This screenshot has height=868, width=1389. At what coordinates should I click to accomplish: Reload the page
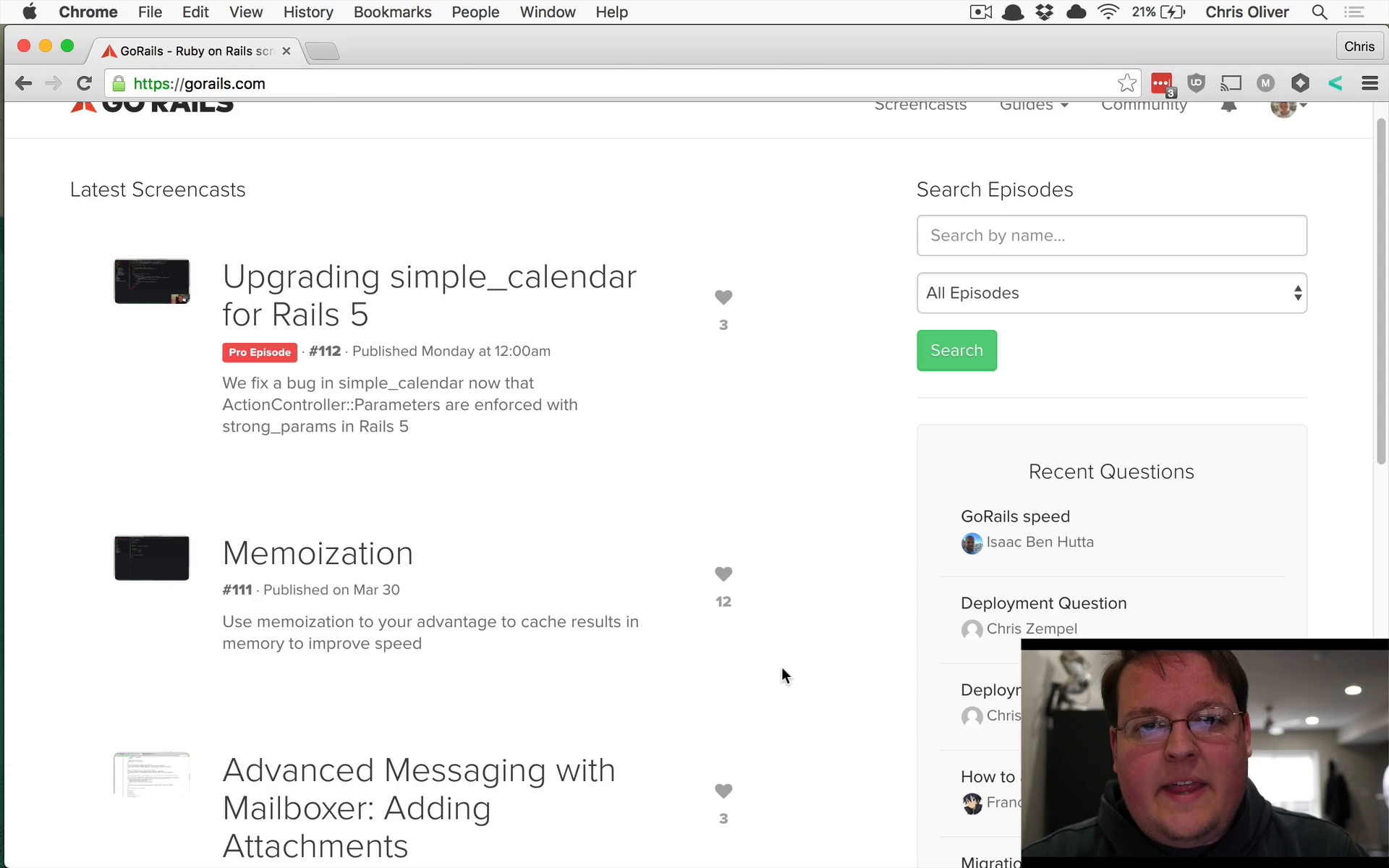(84, 83)
